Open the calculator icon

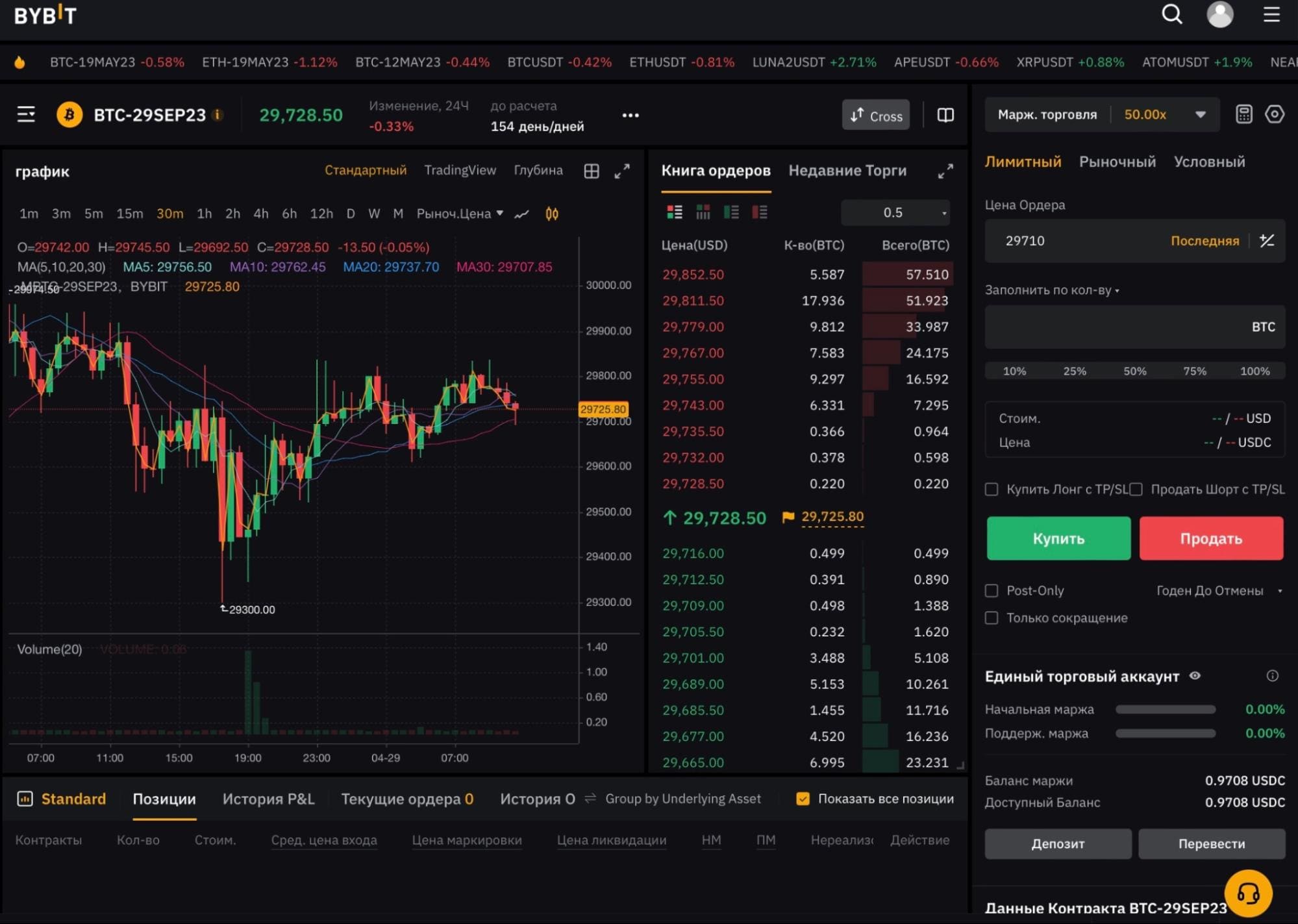point(1243,114)
